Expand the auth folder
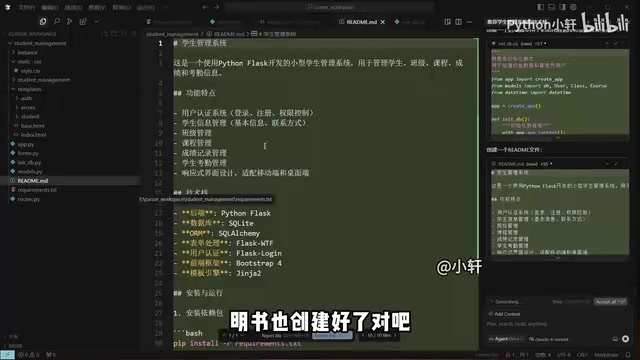 [x=27, y=98]
